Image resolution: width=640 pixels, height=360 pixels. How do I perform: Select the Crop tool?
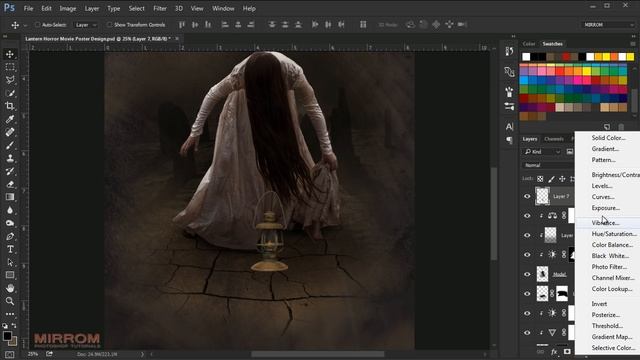point(10,106)
